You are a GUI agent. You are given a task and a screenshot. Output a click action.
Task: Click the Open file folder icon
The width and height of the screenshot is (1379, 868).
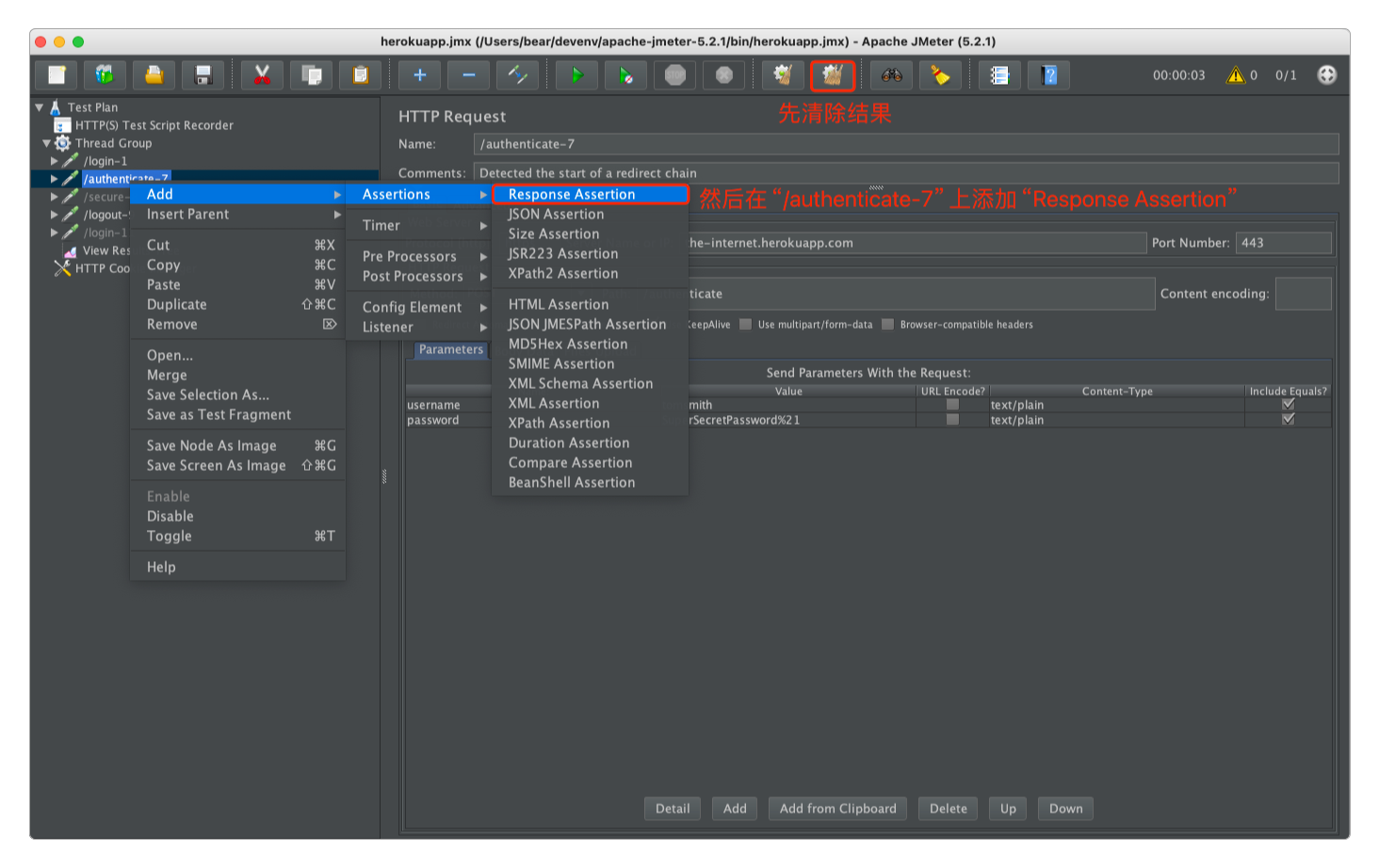coord(154,74)
